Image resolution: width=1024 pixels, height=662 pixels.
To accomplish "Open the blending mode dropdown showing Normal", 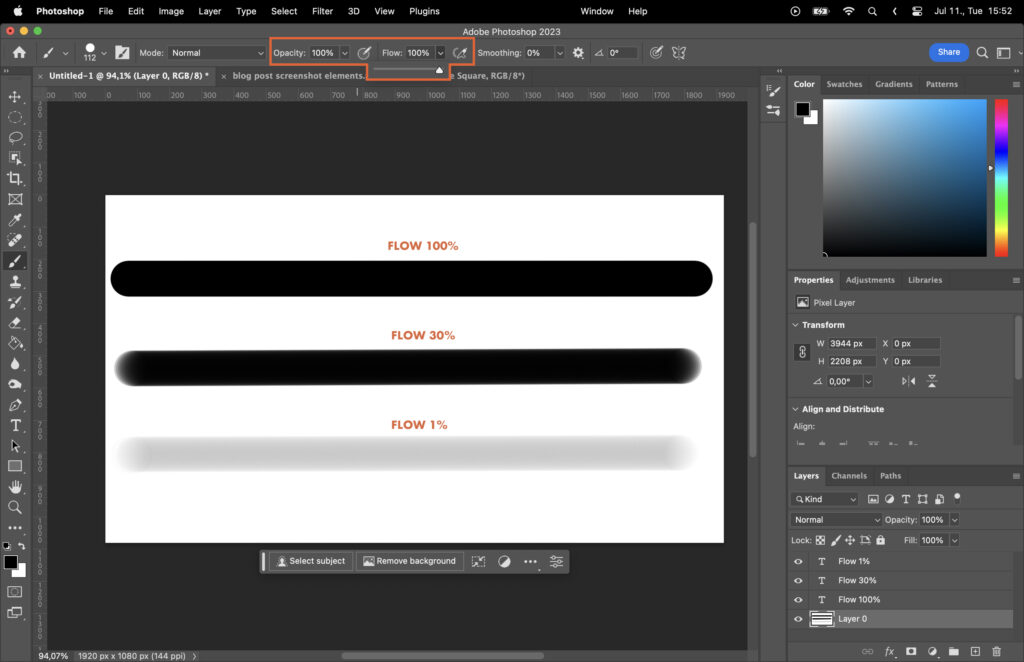I will [x=835, y=520].
